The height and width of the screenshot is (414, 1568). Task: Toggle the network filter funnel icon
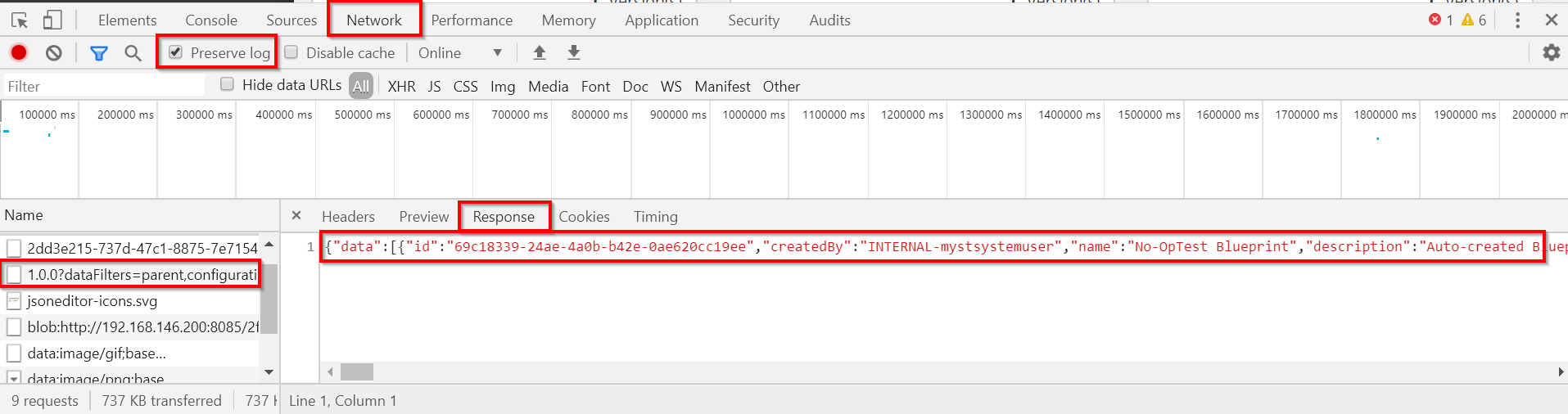(99, 53)
